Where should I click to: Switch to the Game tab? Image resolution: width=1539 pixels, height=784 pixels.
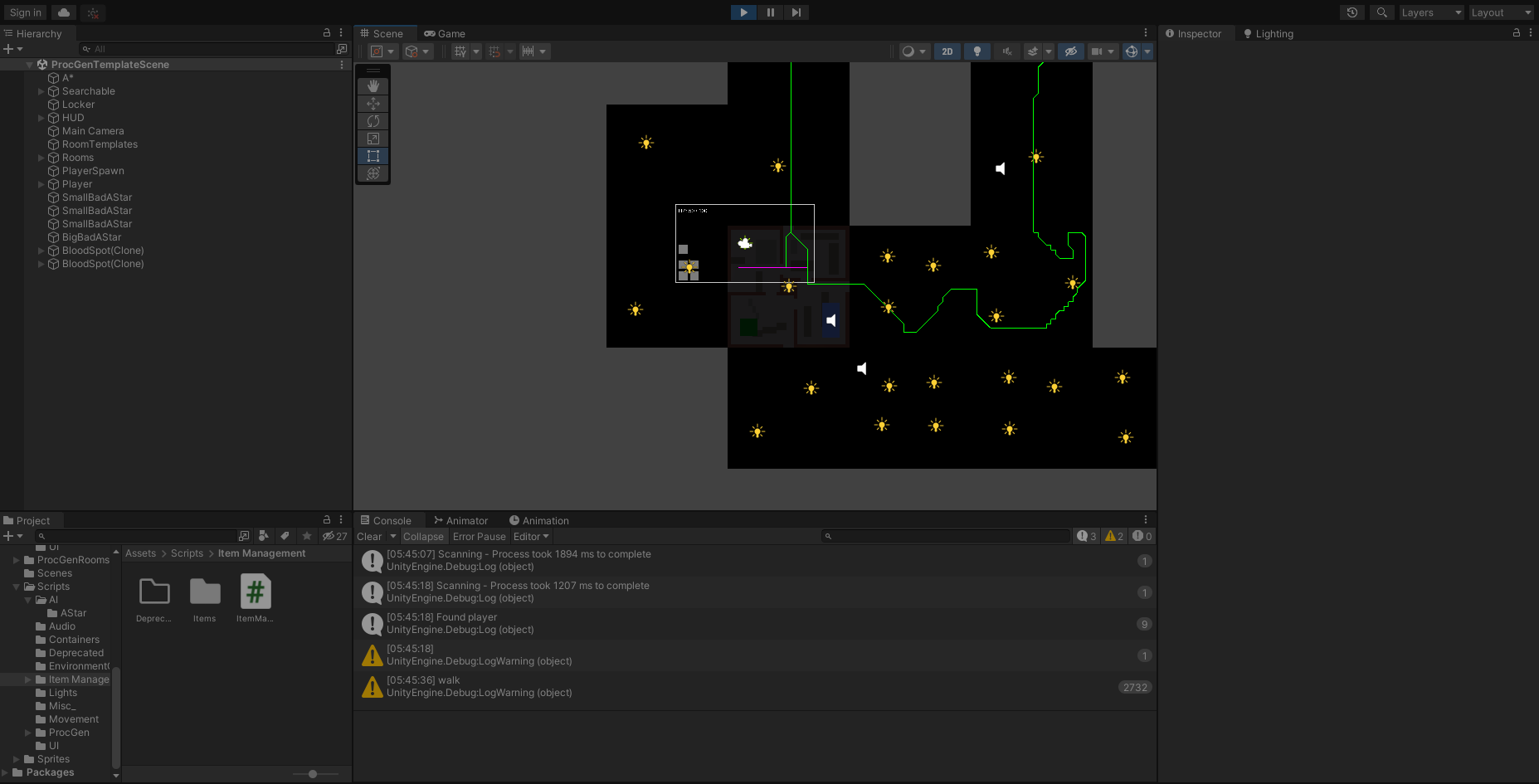point(445,34)
